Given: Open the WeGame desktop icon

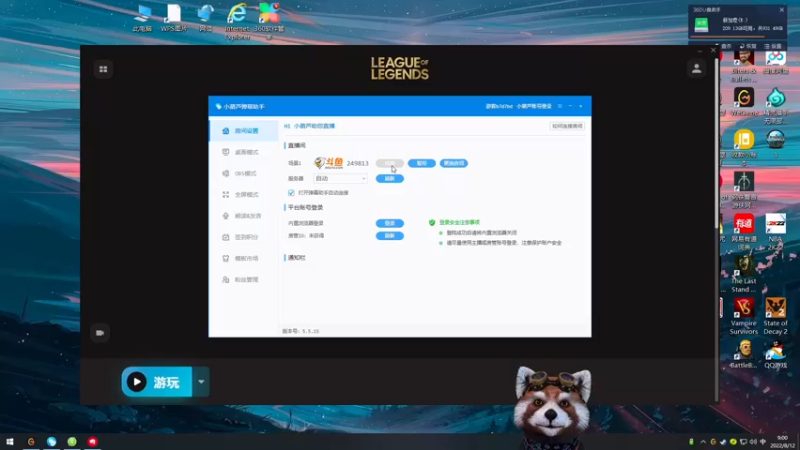Looking at the screenshot, I should coord(744,102).
